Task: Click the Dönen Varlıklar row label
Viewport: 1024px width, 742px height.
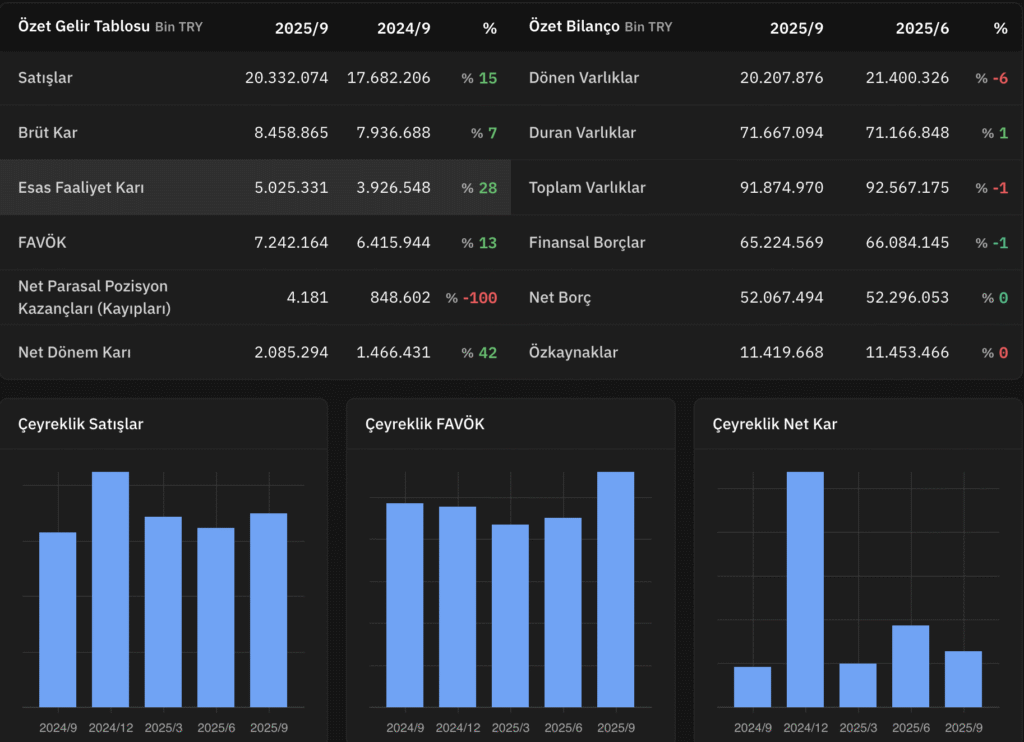Action: pyautogui.click(x=584, y=78)
